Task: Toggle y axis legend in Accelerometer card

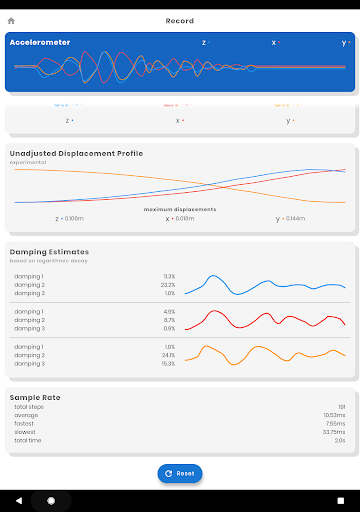Action: pos(346,43)
